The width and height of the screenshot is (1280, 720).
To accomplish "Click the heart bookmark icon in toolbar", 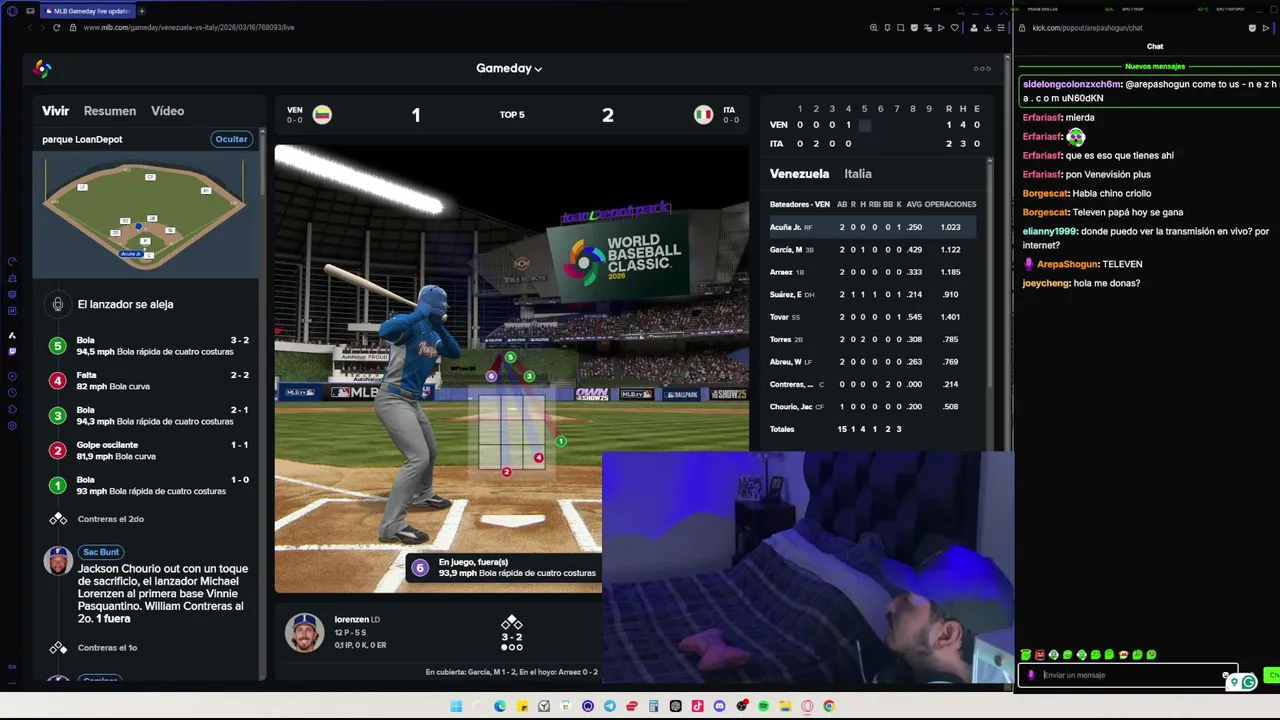I will pos(955,28).
